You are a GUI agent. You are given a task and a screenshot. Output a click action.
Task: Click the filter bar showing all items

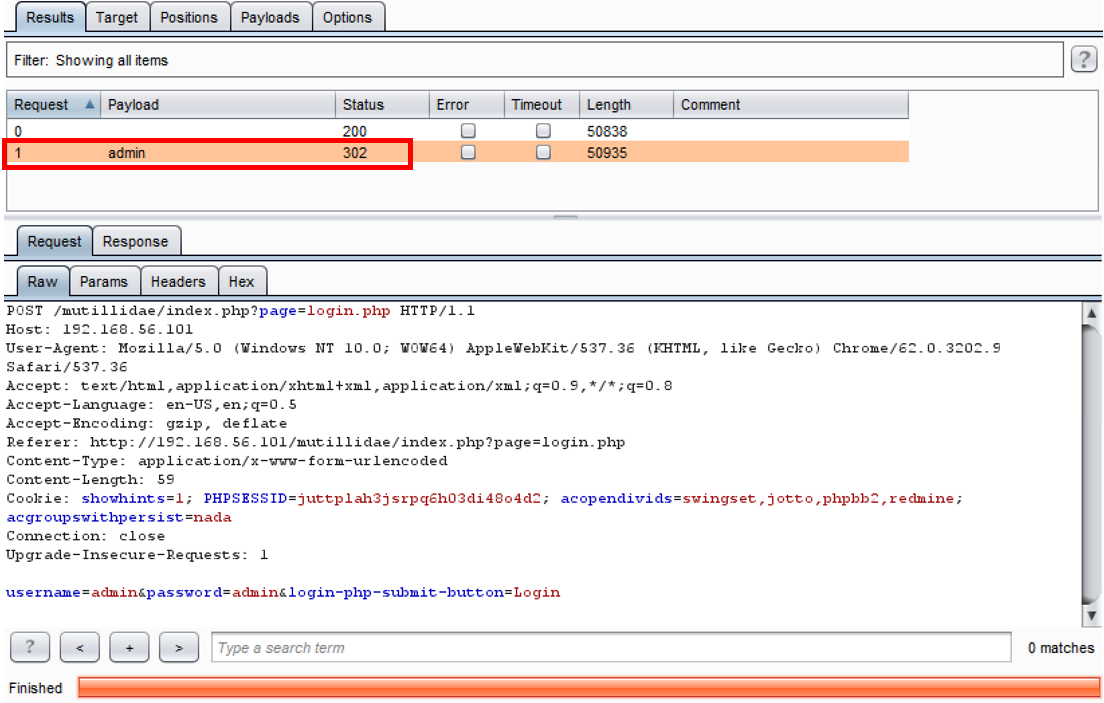(x=534, y=60)
